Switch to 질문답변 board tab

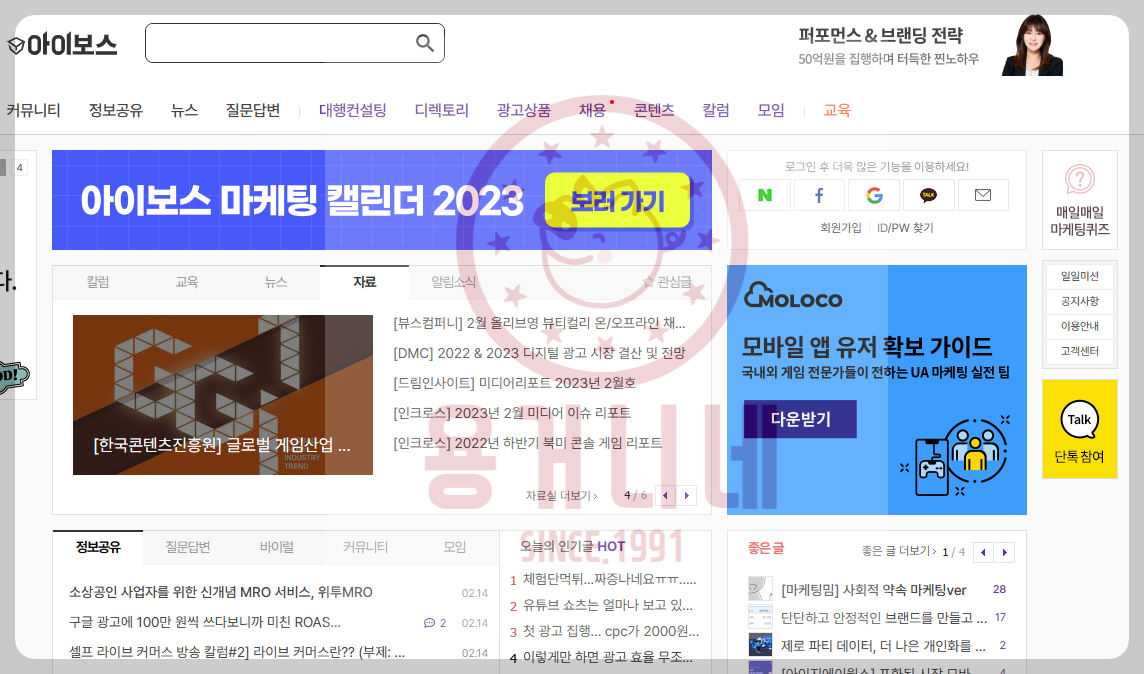[188, 547]
